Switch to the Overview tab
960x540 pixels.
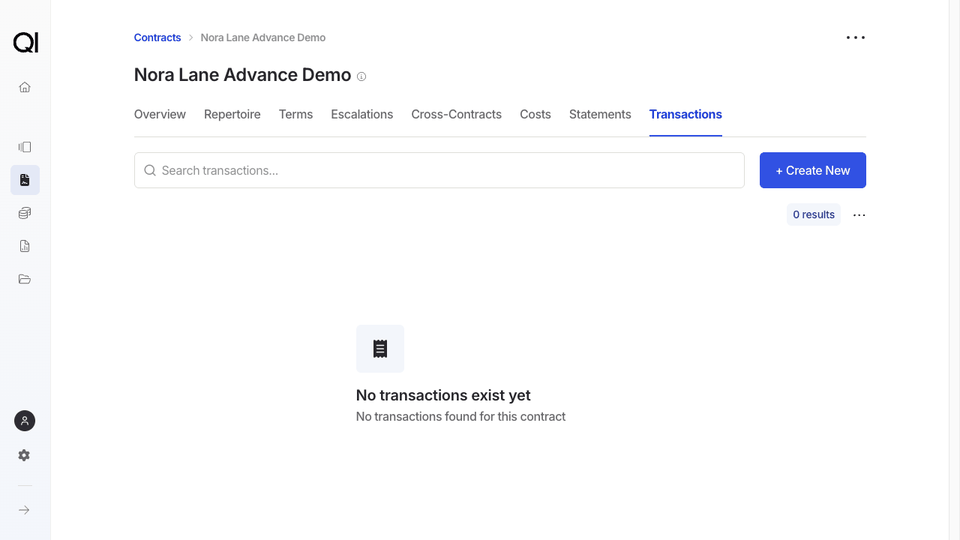[x=160, y=114]
